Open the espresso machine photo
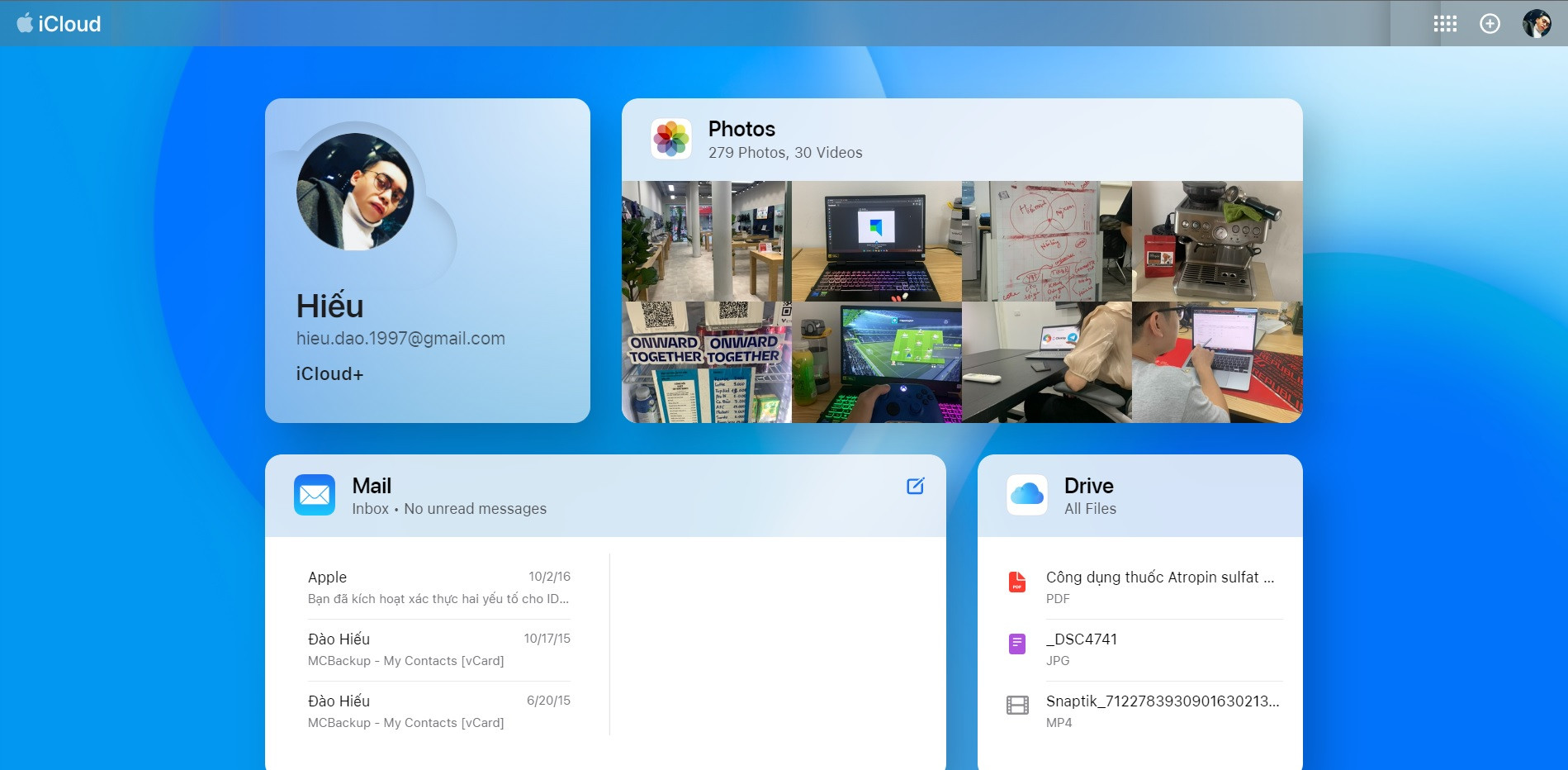 coord(1217,241)
